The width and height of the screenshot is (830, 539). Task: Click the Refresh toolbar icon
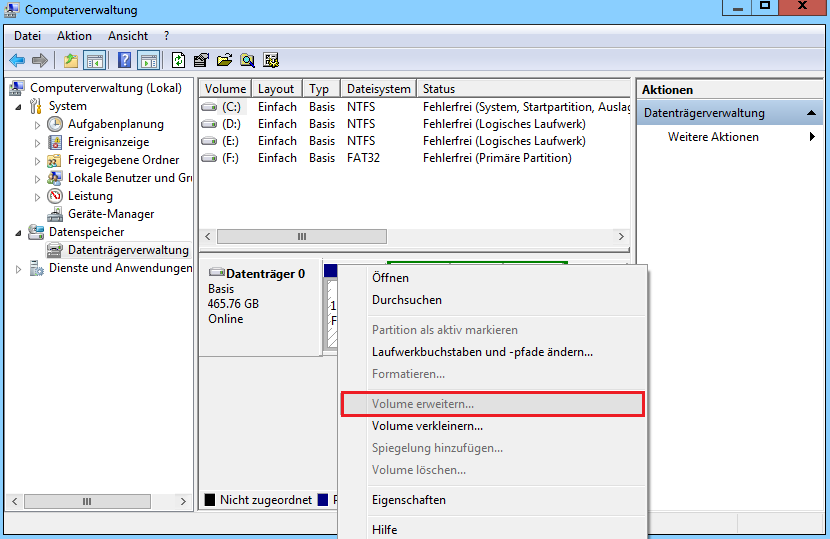click(178, 60)
